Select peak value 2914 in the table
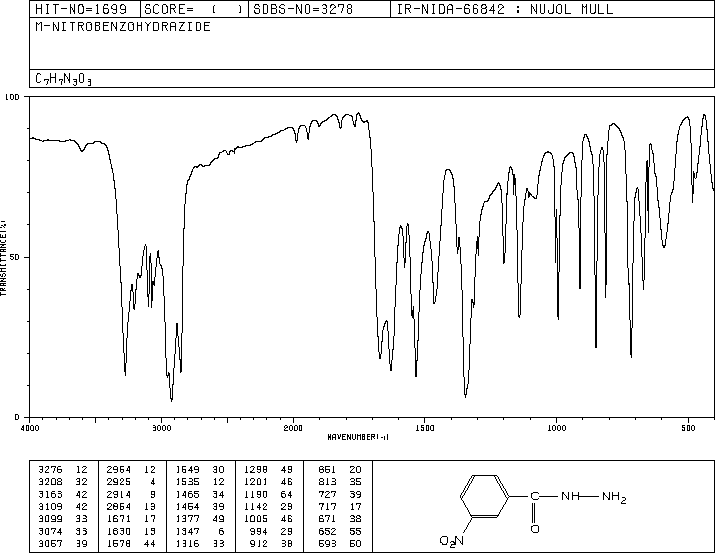Image resolution: width=715 pixels, height=553 pixels. (x=119, y=494)
